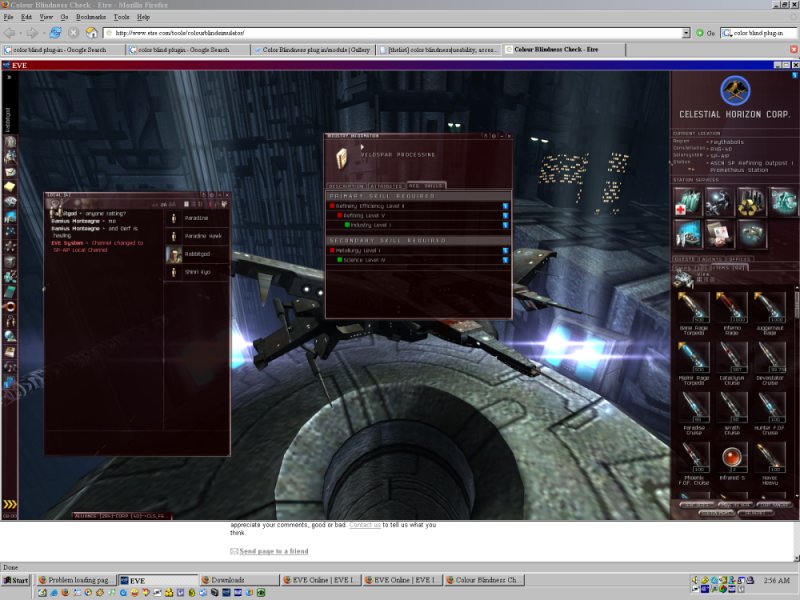Open the address bar history dropdown
This screenshot has width=800, height=600.
tap(686, 33)
